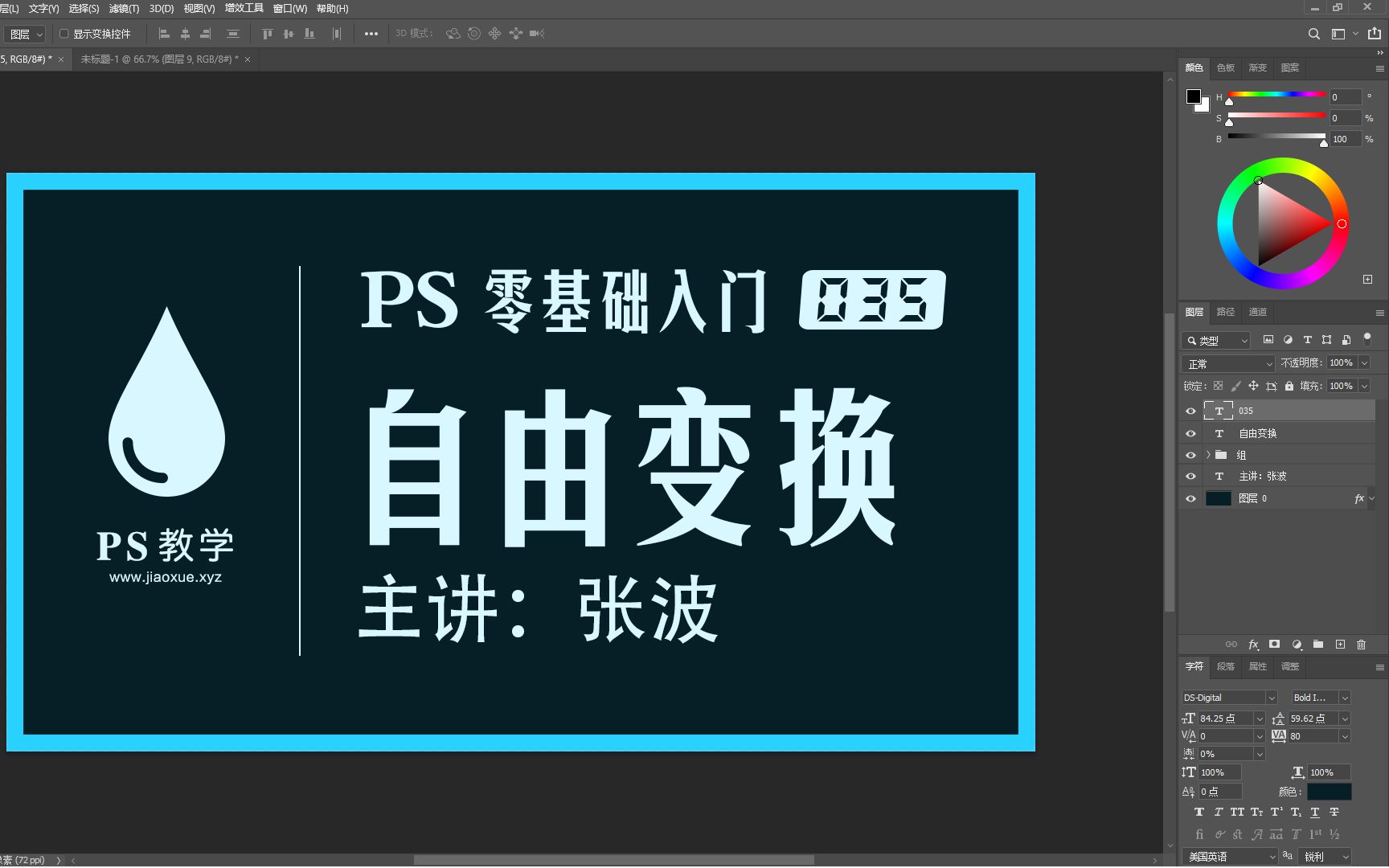Open the 文字(Y) menu
This screenshot has height=868, width=1389.
click(43, 9)
